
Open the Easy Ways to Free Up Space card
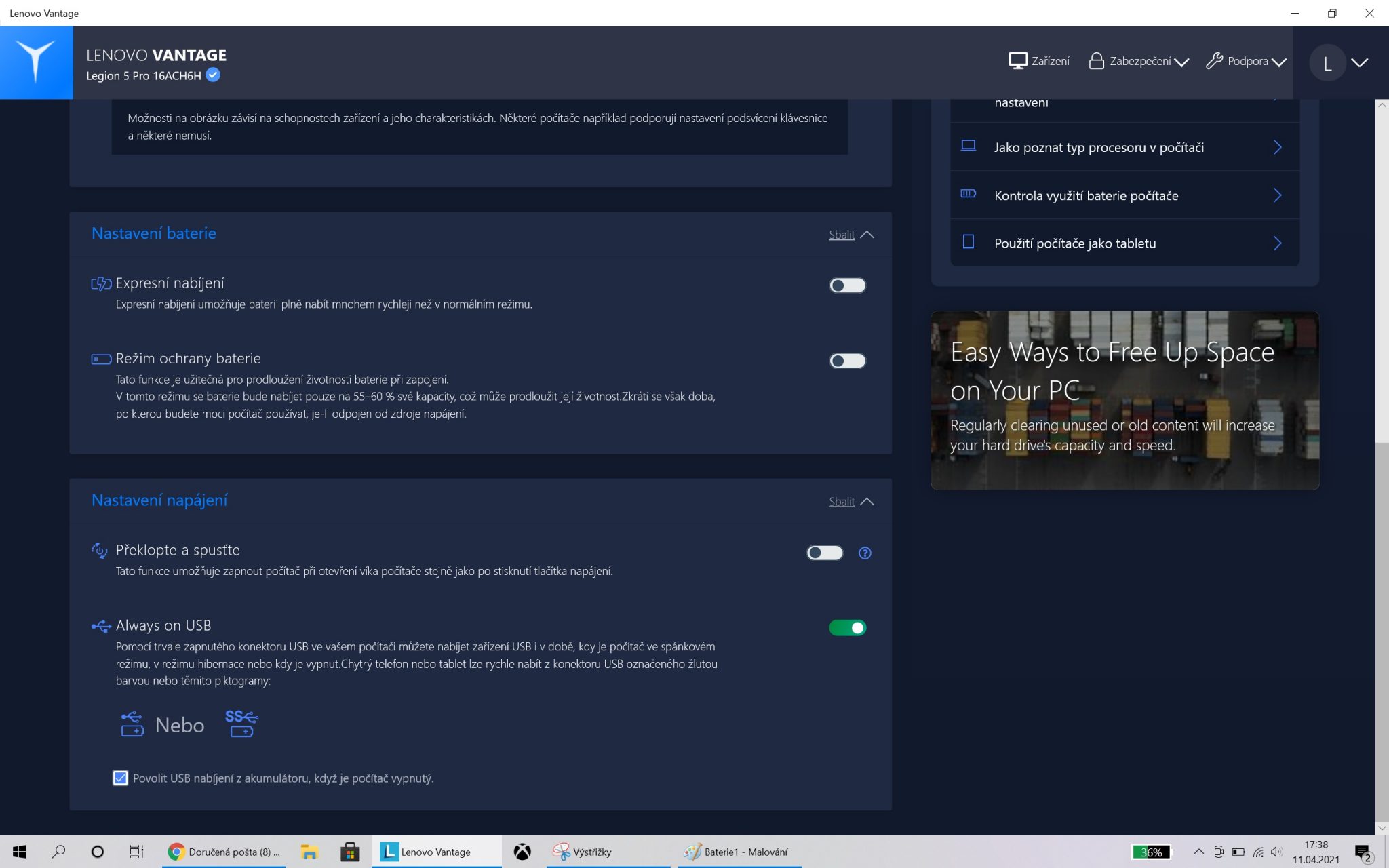point(1124,400)
